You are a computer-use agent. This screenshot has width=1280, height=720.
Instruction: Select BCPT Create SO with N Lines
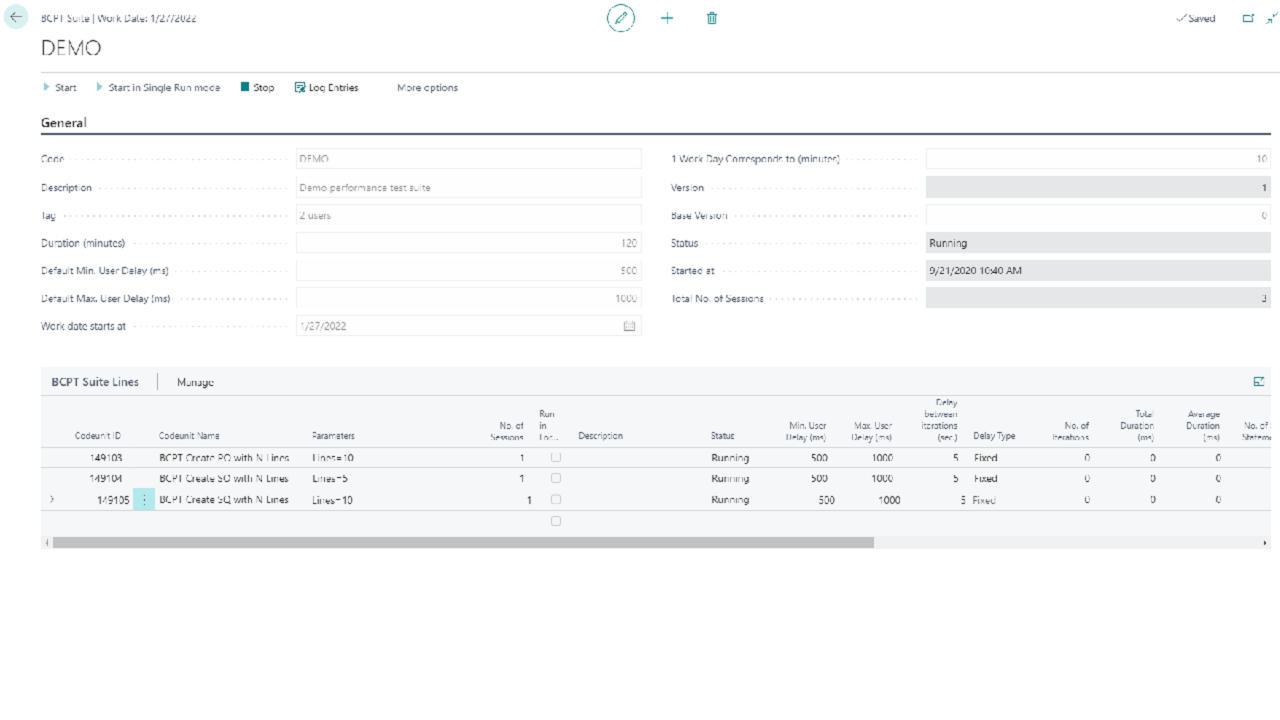pyautogui.click(x=224, y=478)
